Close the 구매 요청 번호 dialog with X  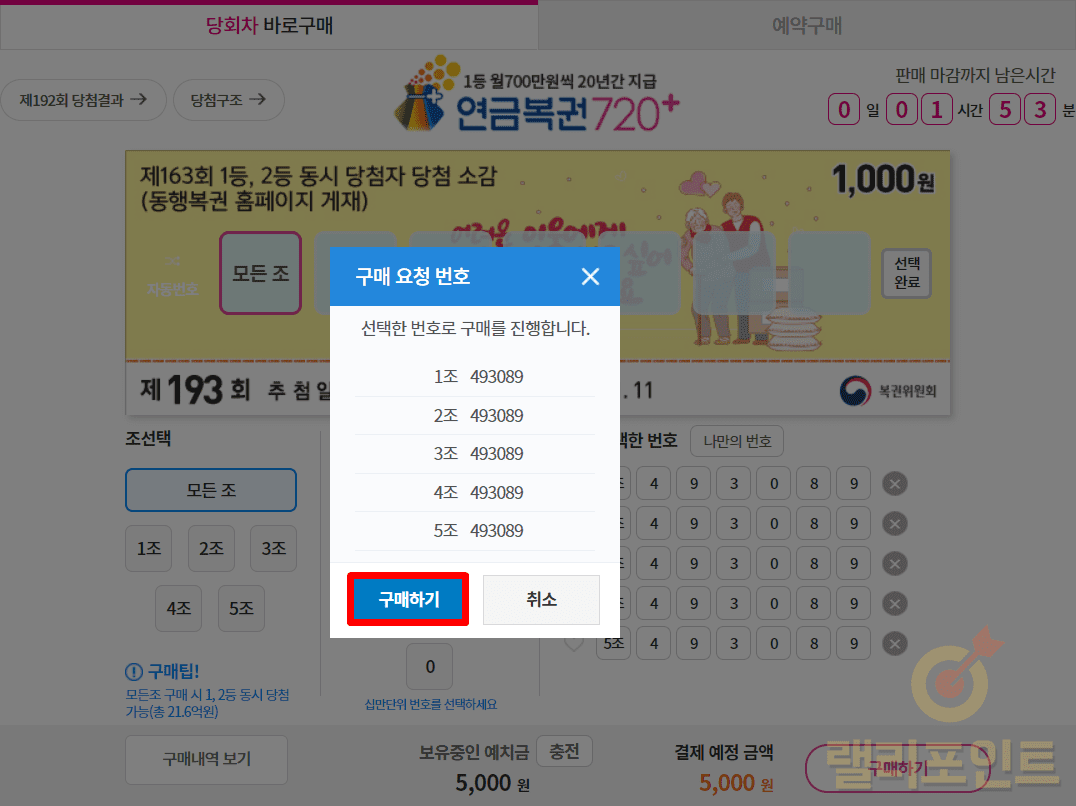point(590,276)
